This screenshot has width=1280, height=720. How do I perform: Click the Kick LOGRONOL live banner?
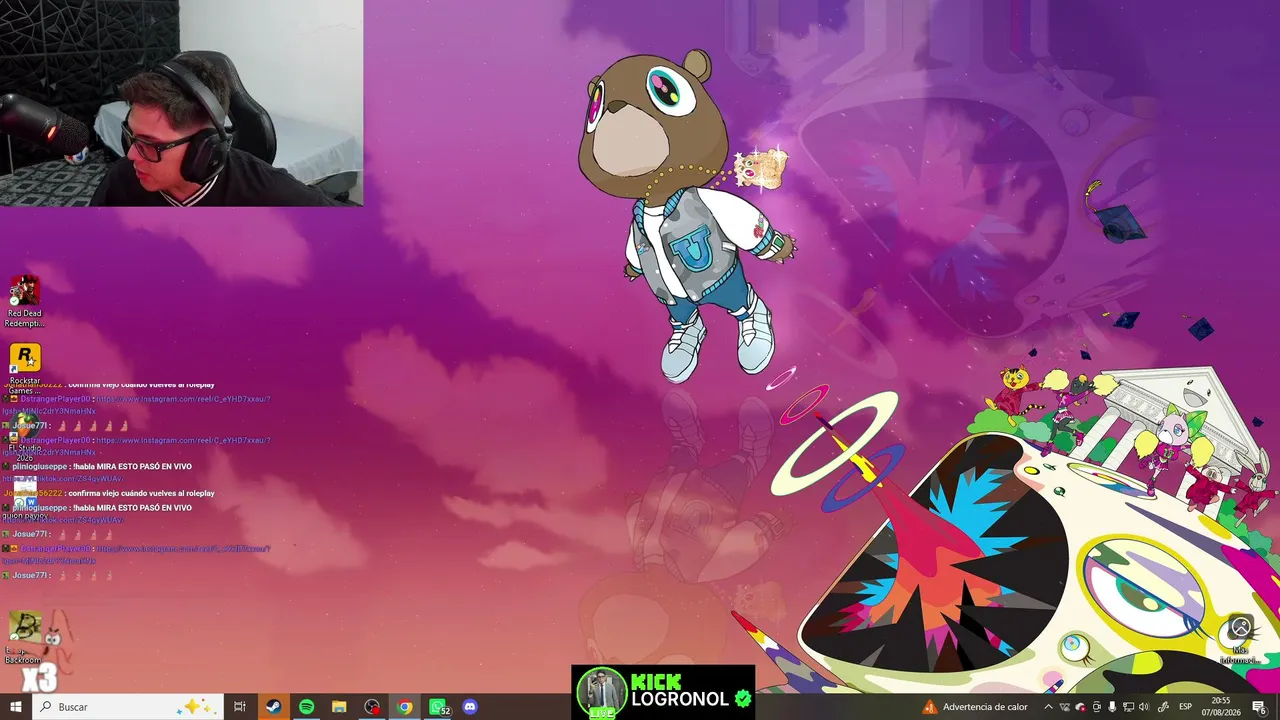[x=663, y=692]
